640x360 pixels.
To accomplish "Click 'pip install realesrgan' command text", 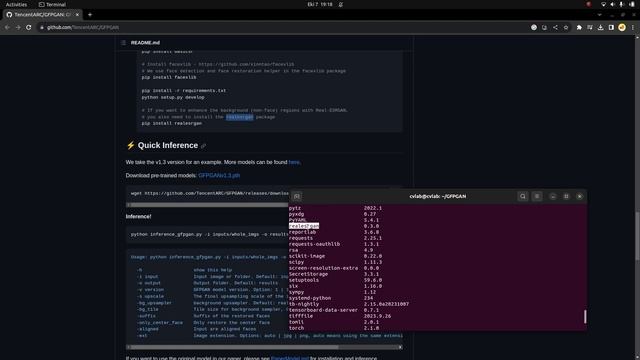I will coord(172,123).
